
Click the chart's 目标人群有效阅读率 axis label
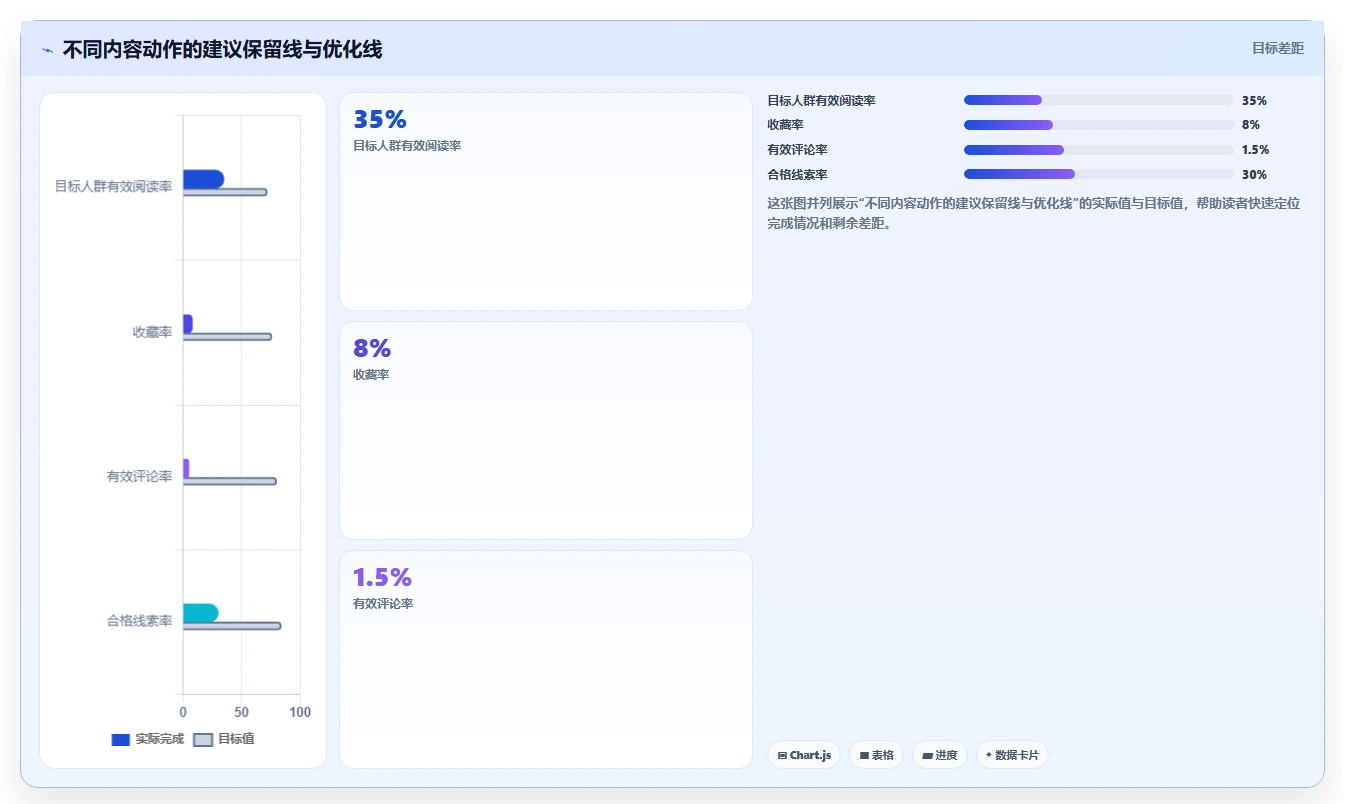114,187
